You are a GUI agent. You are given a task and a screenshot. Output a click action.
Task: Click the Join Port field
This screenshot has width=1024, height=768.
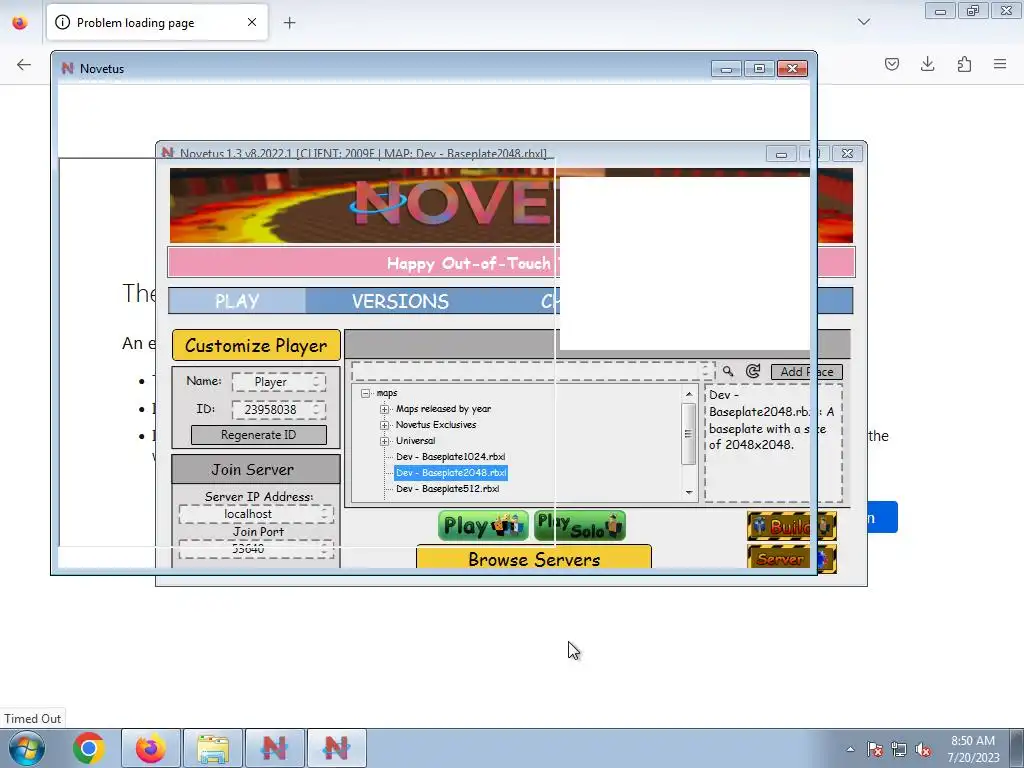click(x=256, y=549)
